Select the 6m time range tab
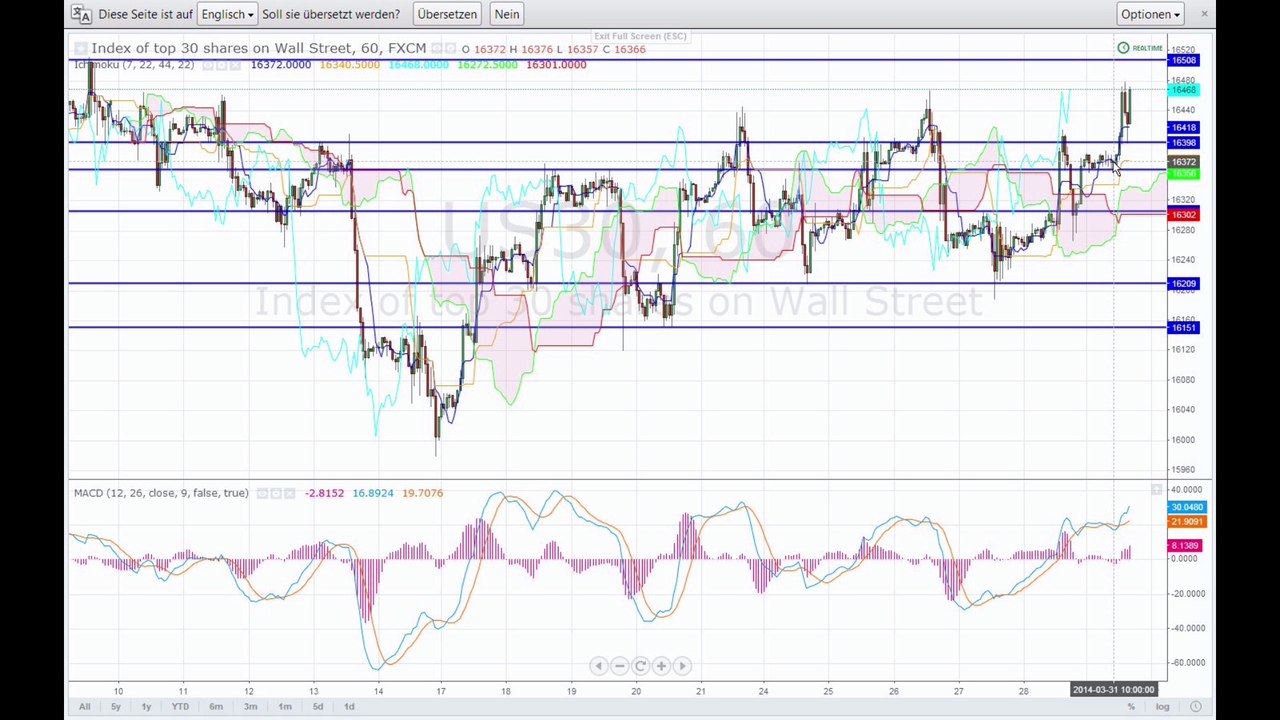This screenshot has width=1280, height=720. click(216, 707)
